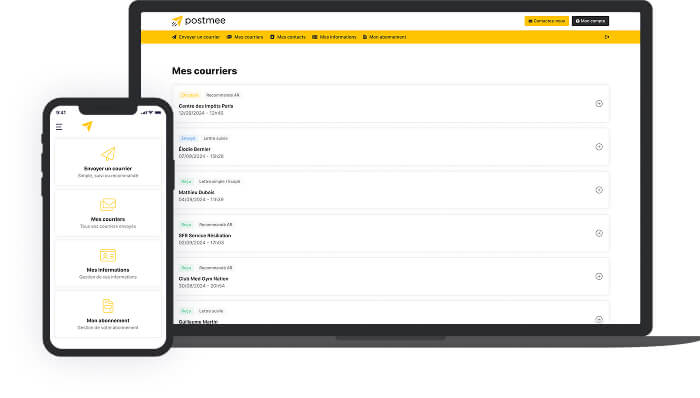This screenshot has width=700, height=398.
Task: Click the yellow status badge on Centre des Impôts row
Action: pyautogui.click(x=189, y=95)
